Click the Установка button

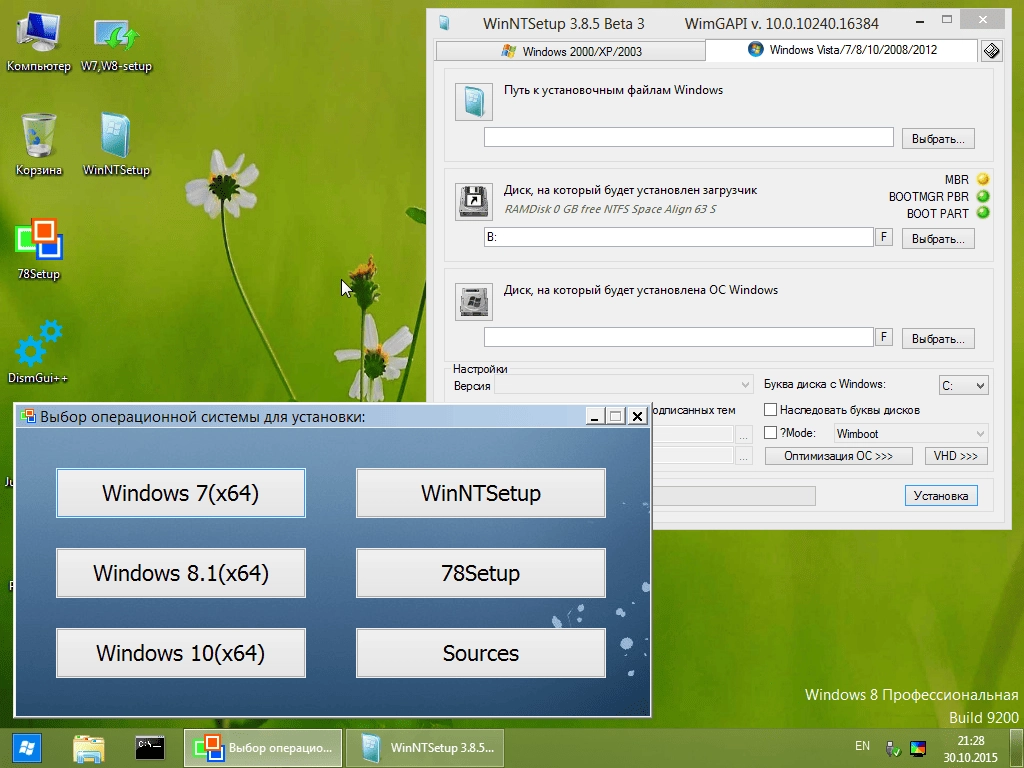tap(941, 496)
